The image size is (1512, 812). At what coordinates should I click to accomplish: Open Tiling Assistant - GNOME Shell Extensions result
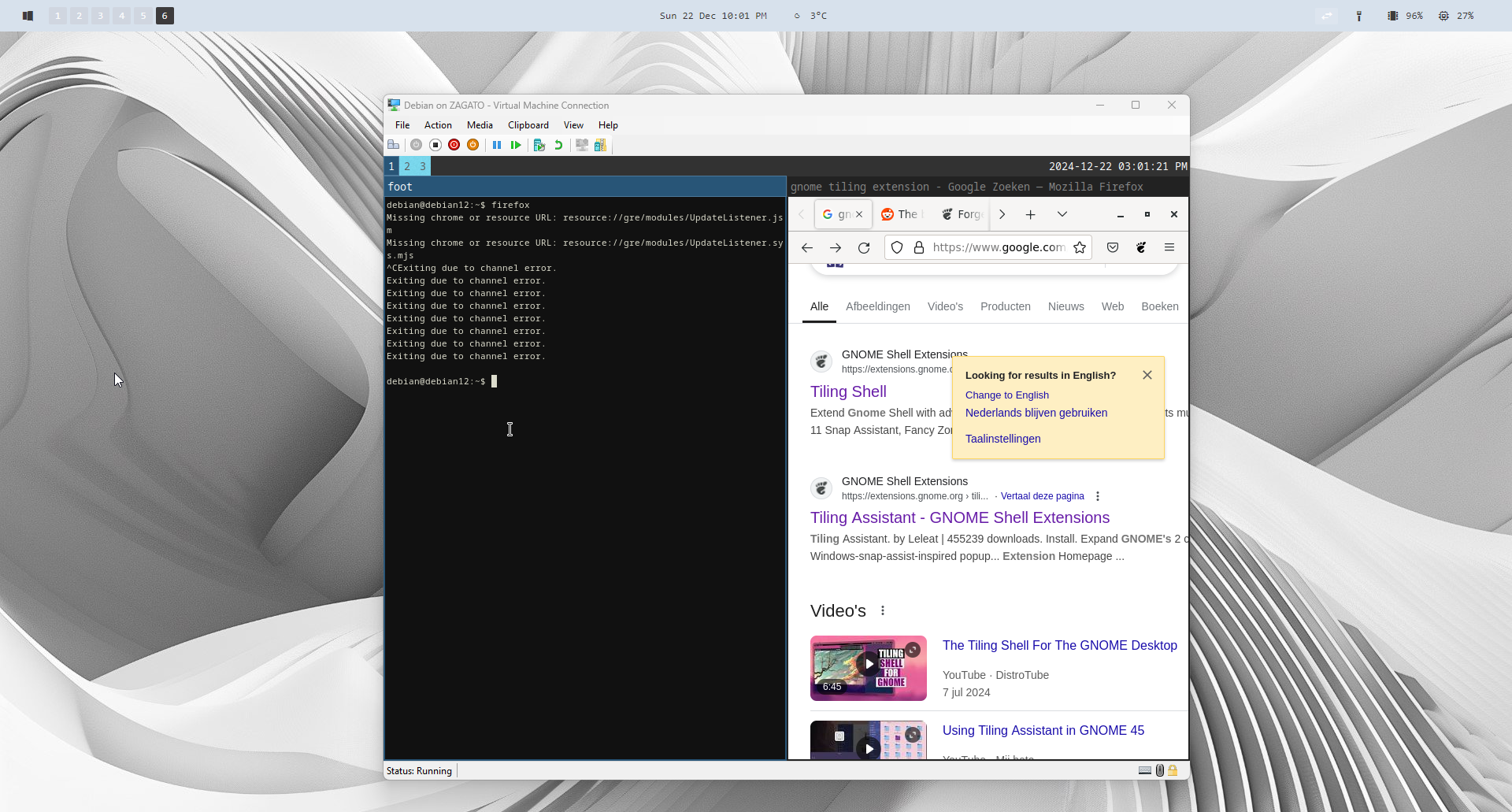[959, 517]
